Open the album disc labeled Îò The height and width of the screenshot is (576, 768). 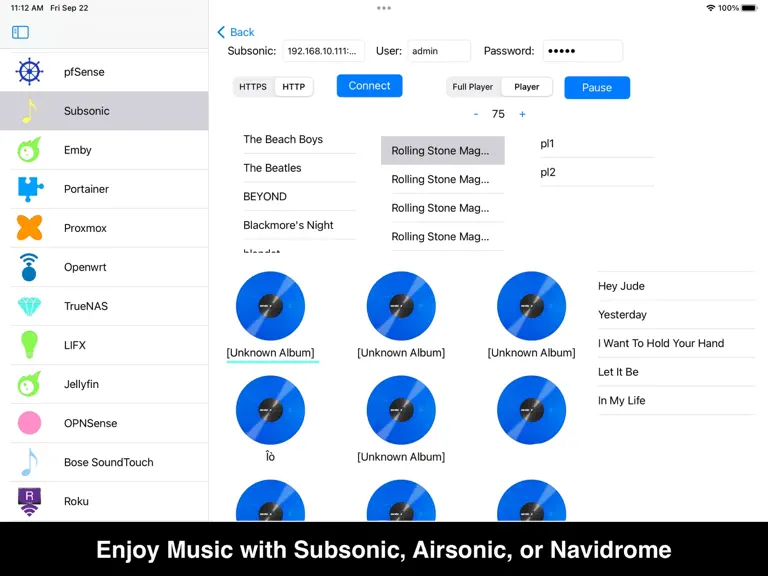point(270,410)
